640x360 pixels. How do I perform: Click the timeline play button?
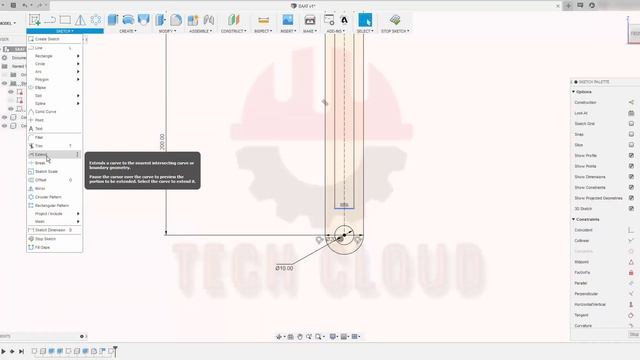pos(4,351)
